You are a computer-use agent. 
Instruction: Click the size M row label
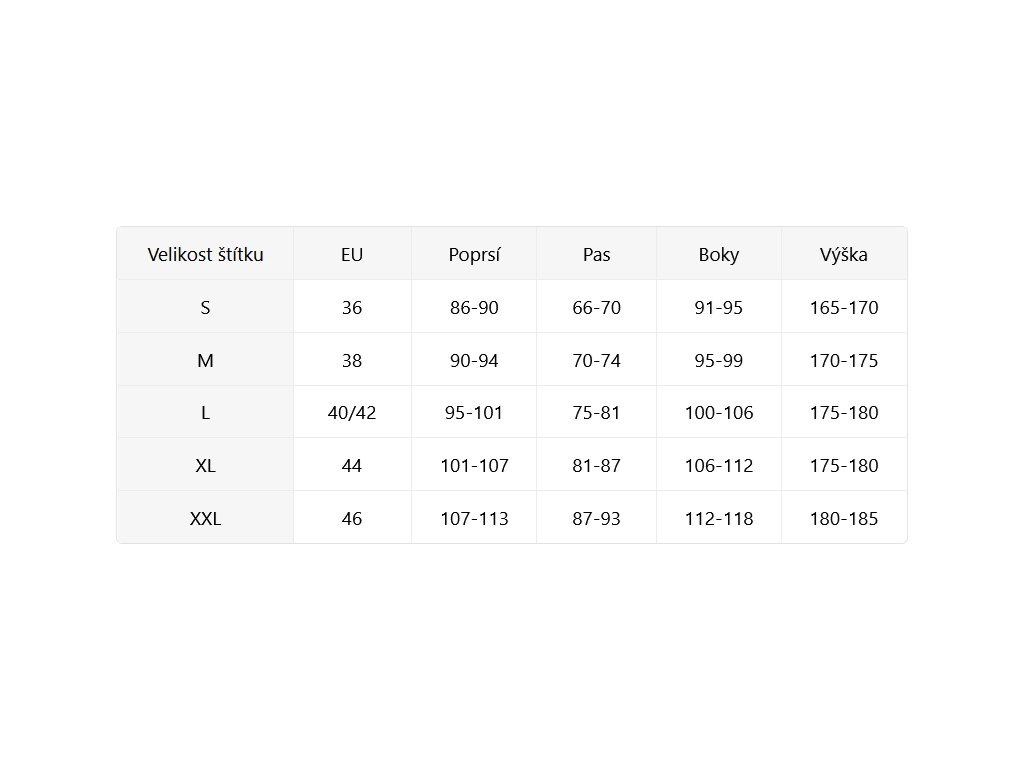click(205, 360)
